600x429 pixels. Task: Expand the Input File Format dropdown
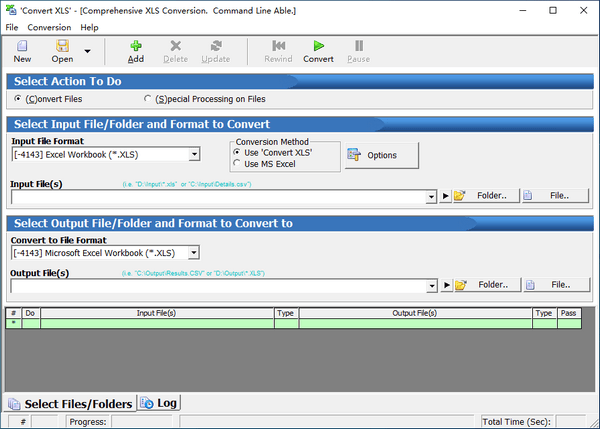tap(194, 154)
